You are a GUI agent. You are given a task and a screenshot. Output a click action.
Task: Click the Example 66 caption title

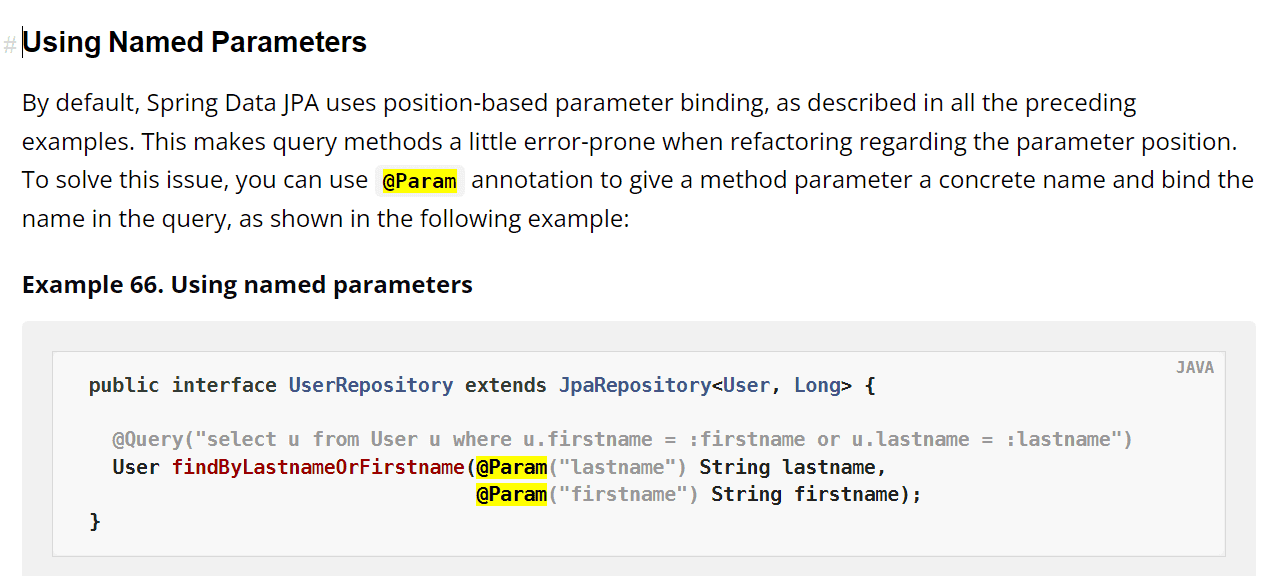247,285
